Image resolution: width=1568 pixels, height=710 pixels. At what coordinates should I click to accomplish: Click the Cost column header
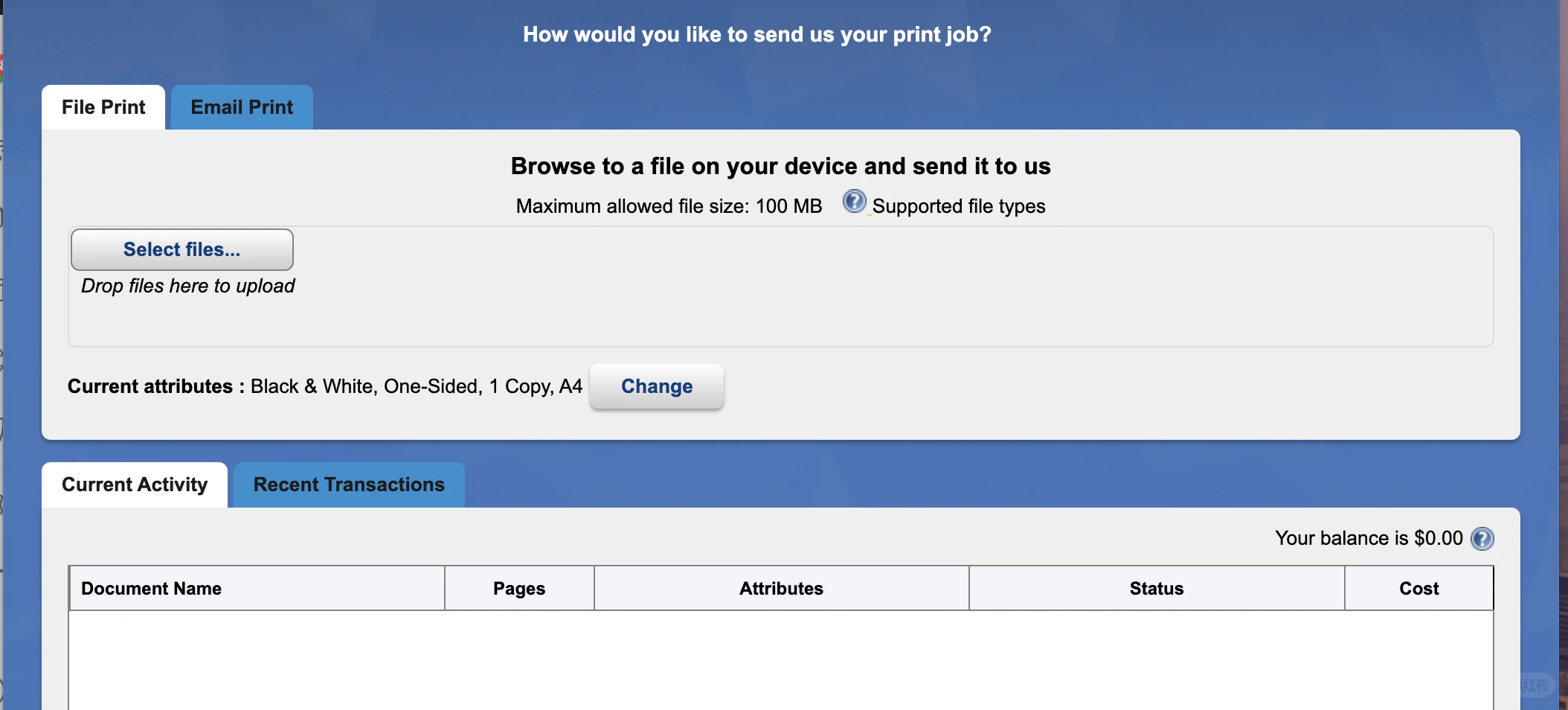(x=1418, y=589)
